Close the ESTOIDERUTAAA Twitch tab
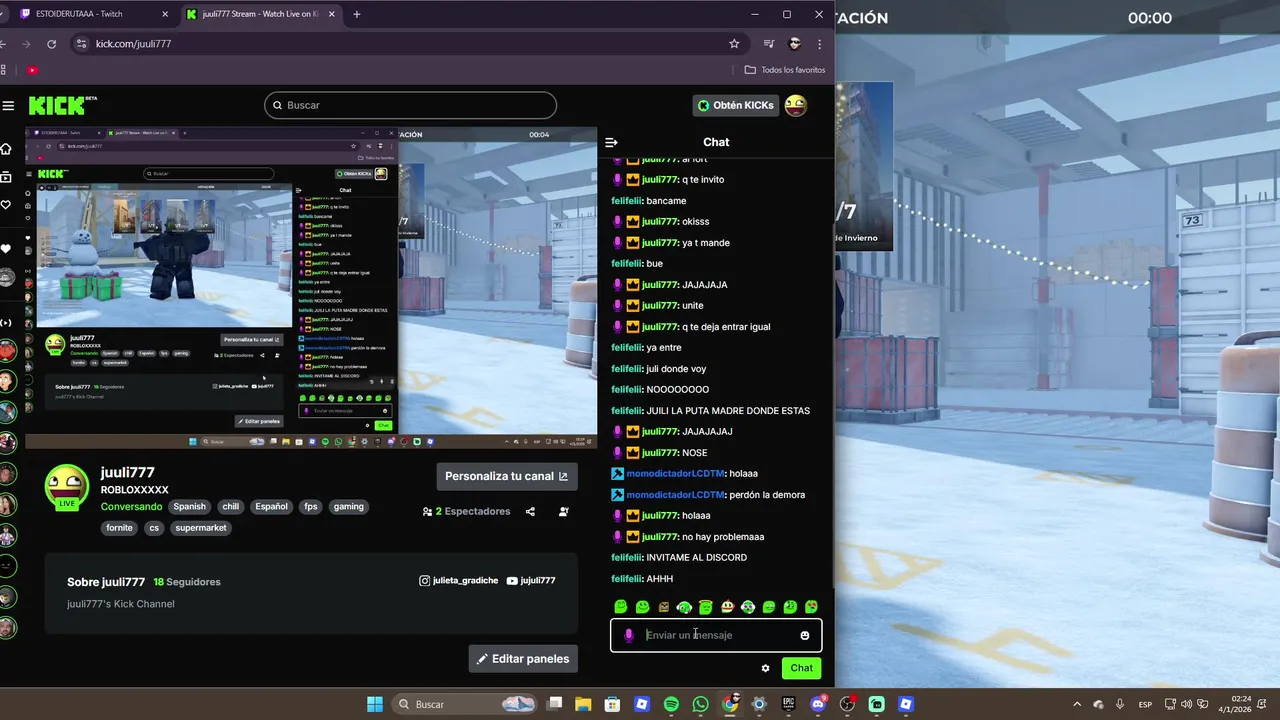This screenshot has width=1280, height=720. click(x=165, y=14)
